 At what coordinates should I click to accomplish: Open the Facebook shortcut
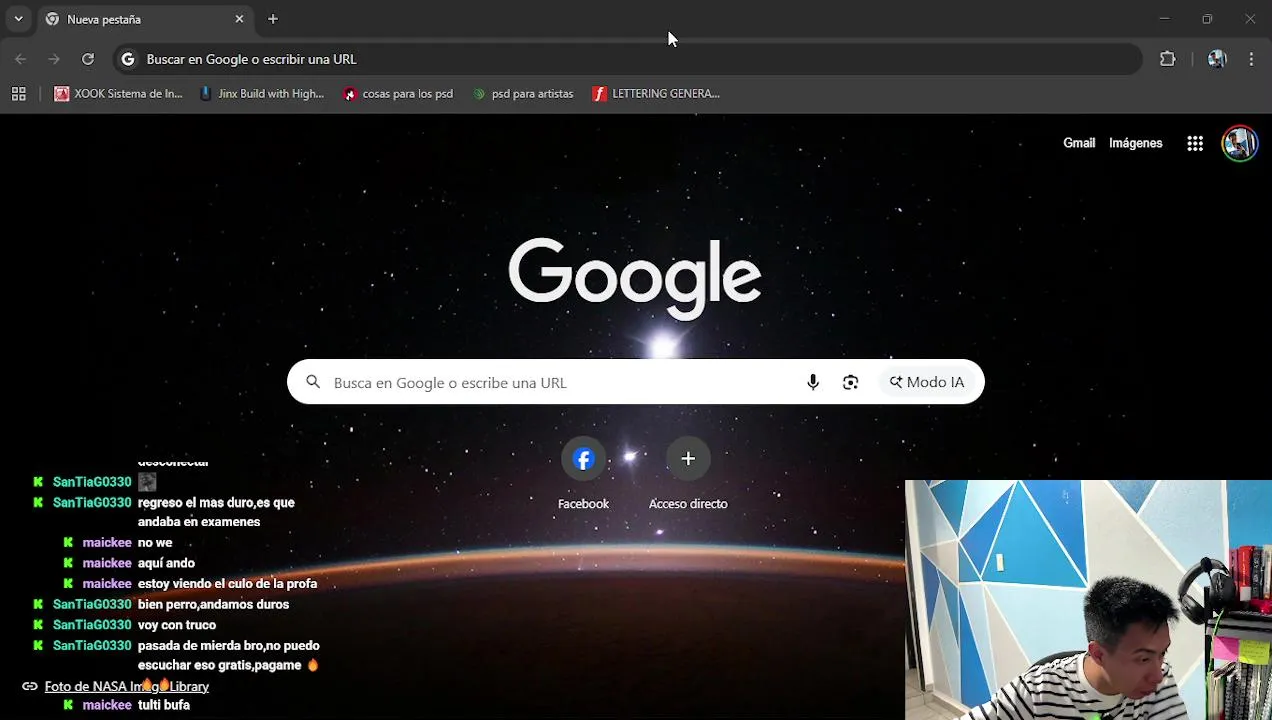583,475
